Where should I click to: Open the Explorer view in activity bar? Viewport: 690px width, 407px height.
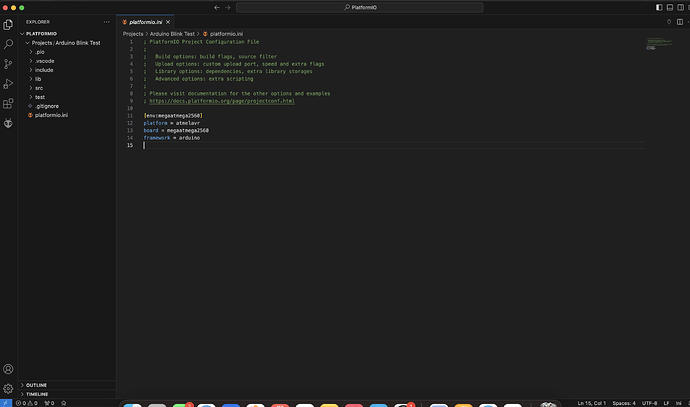pyautogui.click(x=8, y=25)
